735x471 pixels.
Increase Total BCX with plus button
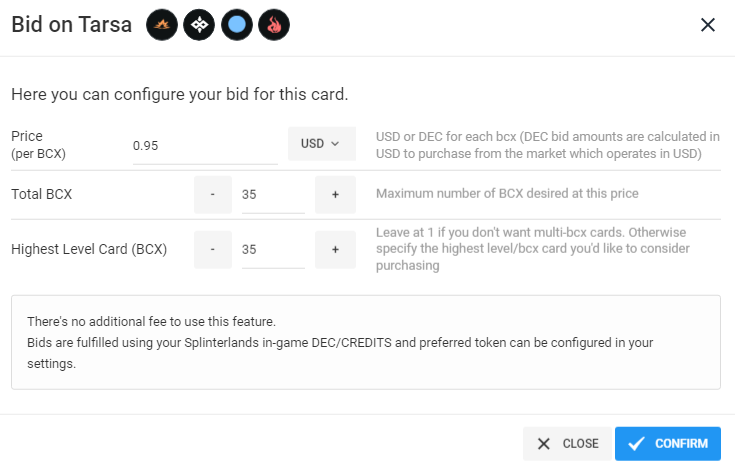335,194
